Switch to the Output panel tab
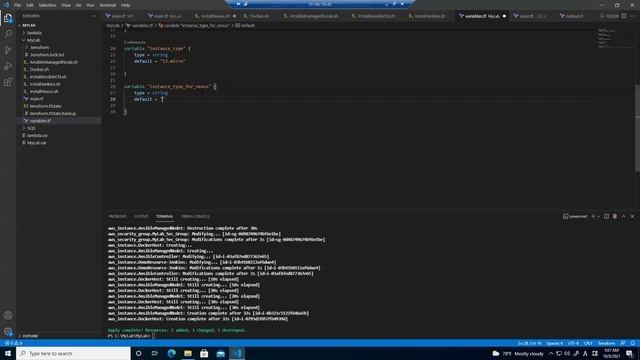 (141, 216)
